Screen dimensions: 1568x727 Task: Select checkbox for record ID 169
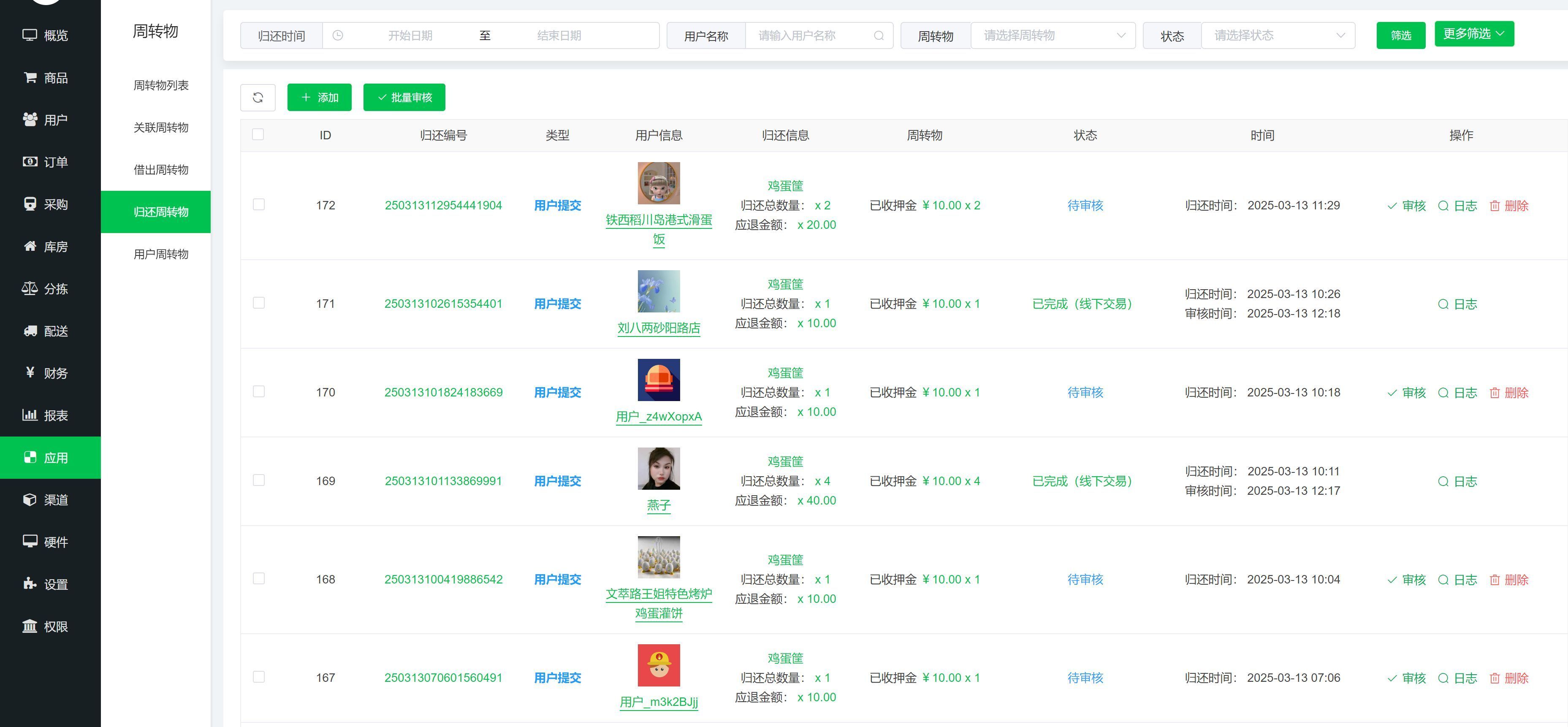(259, 480)
